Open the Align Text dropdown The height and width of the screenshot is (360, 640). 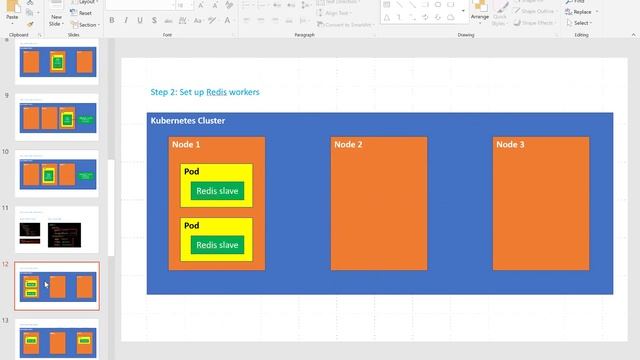point(335,13)
